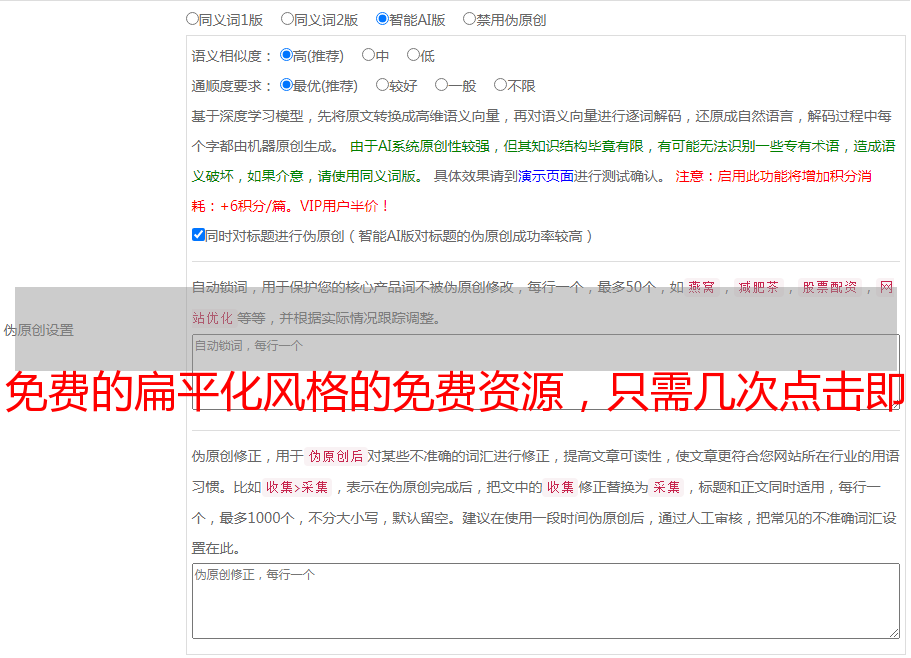The height and width of the screenshot is (658, 911).
Task: Click the 伪原创修正 textarea resize handle
Action: 894,632
